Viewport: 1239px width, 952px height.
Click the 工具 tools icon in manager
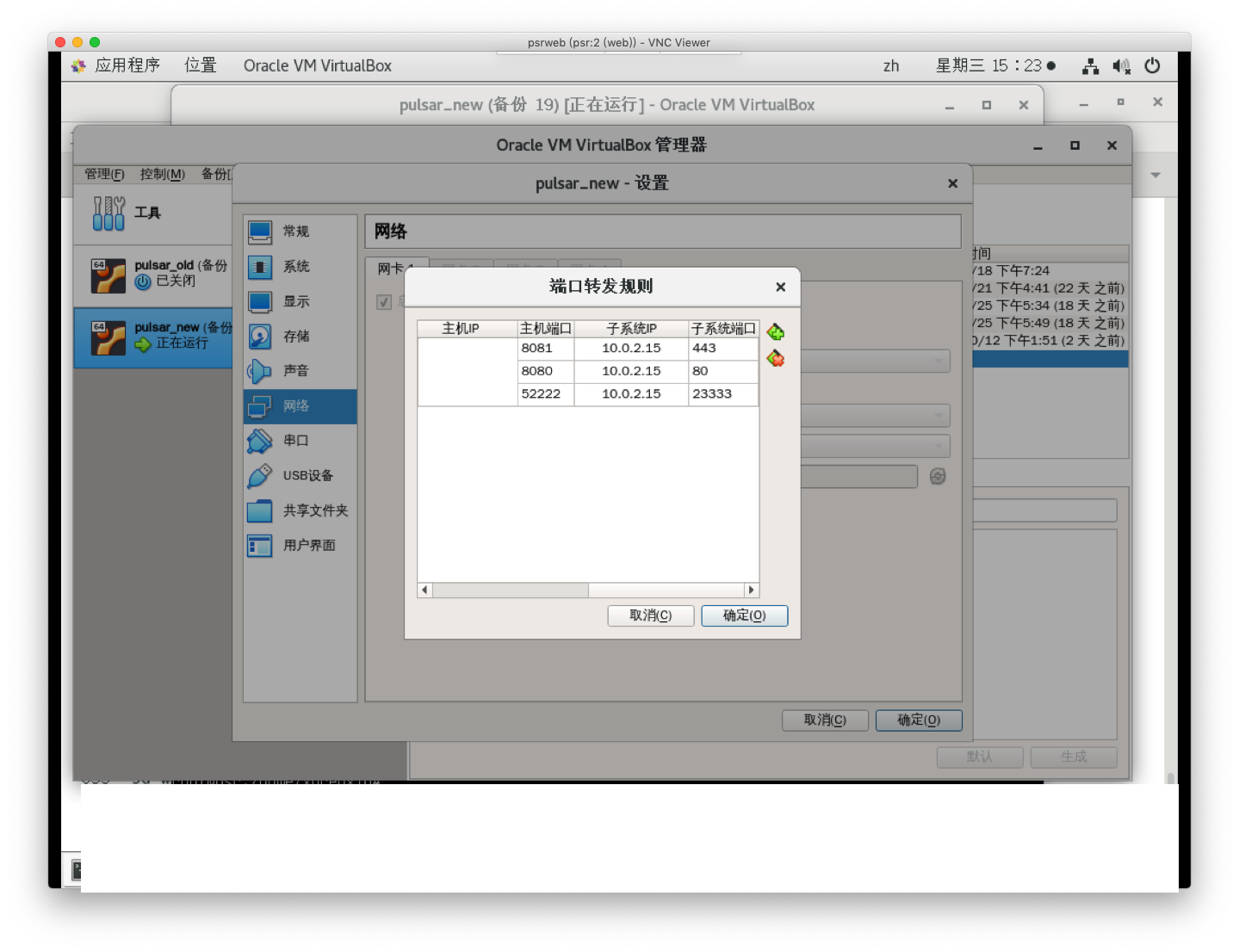coord(109,213)
